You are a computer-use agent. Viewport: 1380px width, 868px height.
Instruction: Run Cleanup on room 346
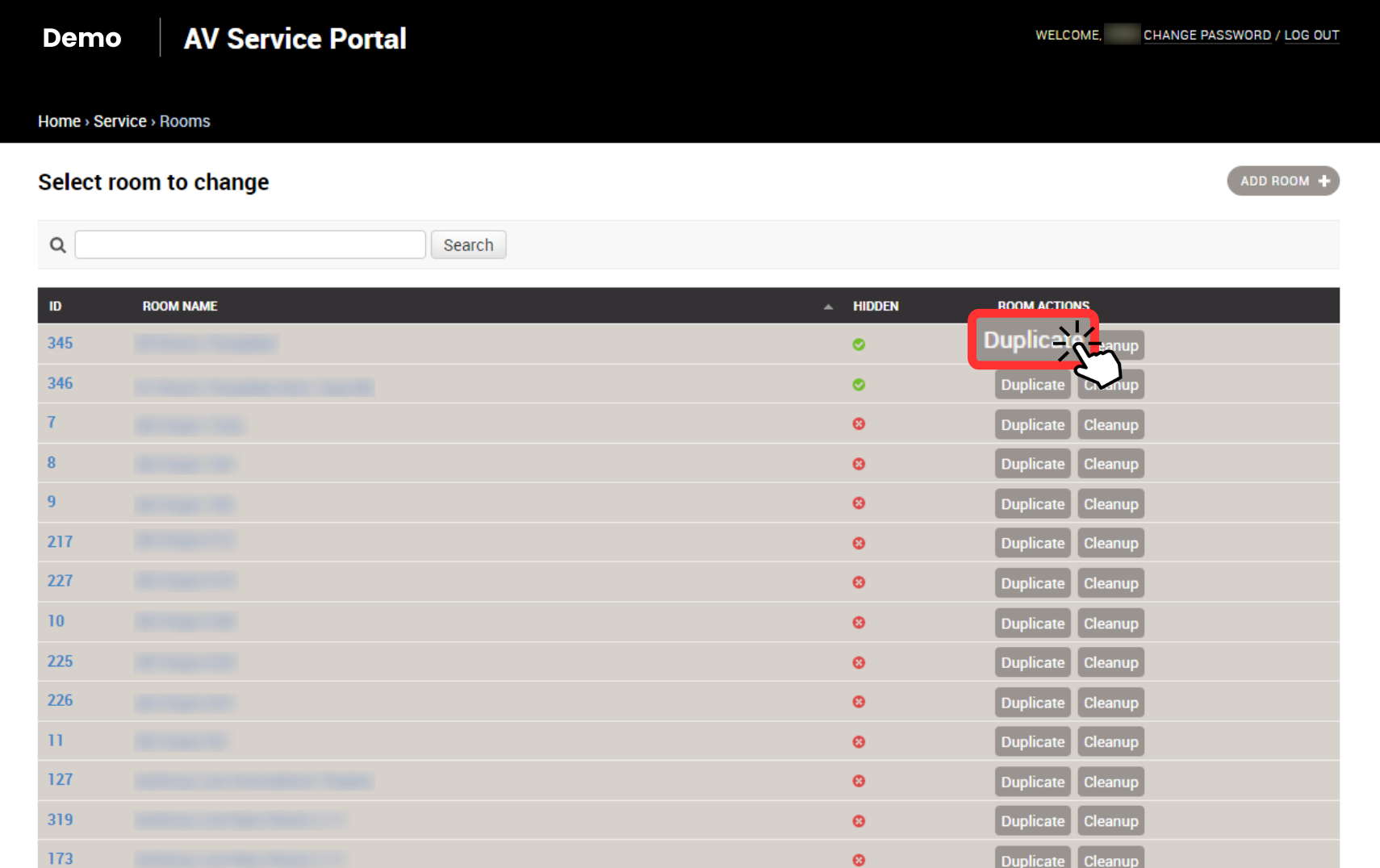[1110, 384]
